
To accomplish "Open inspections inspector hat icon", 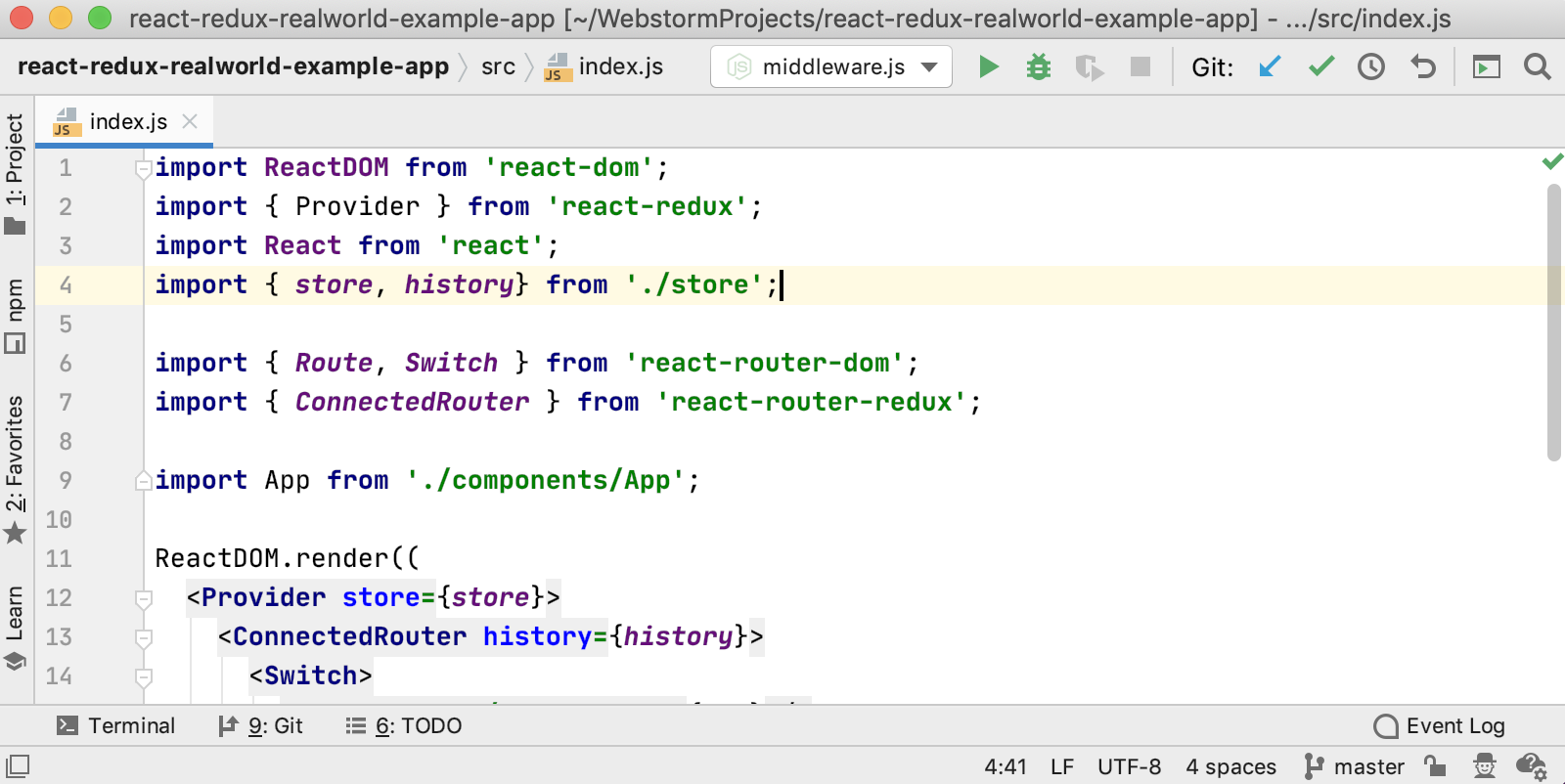I will pos(1485,766).
